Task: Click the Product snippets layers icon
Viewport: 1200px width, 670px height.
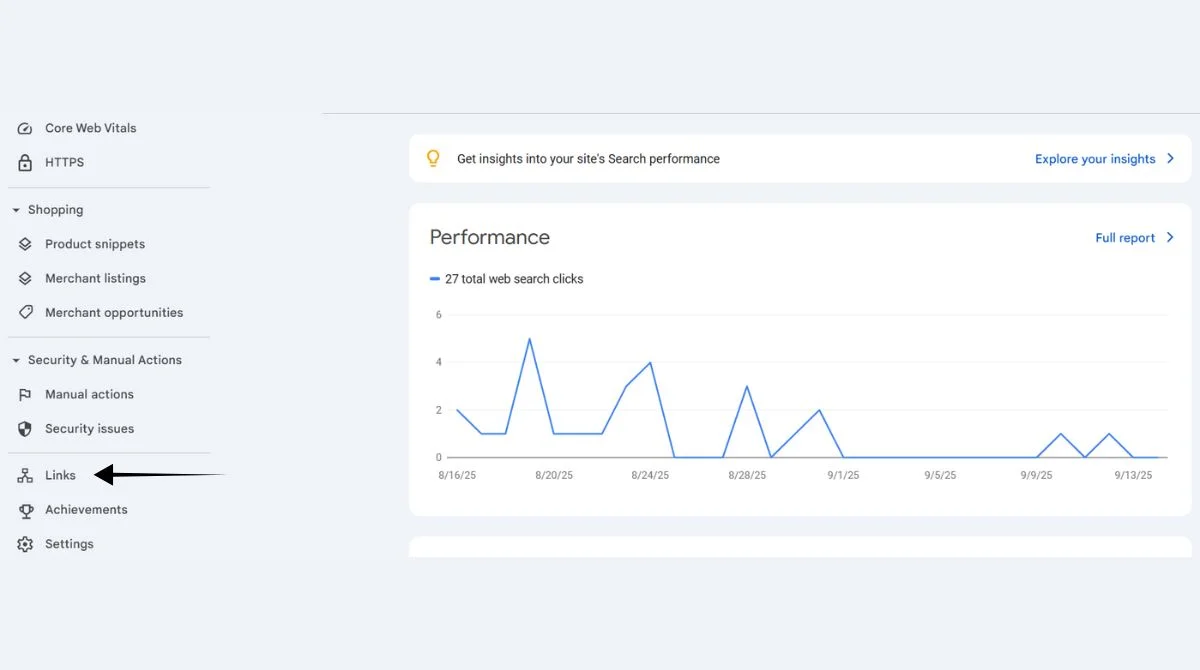Action: tap(25, 244)
